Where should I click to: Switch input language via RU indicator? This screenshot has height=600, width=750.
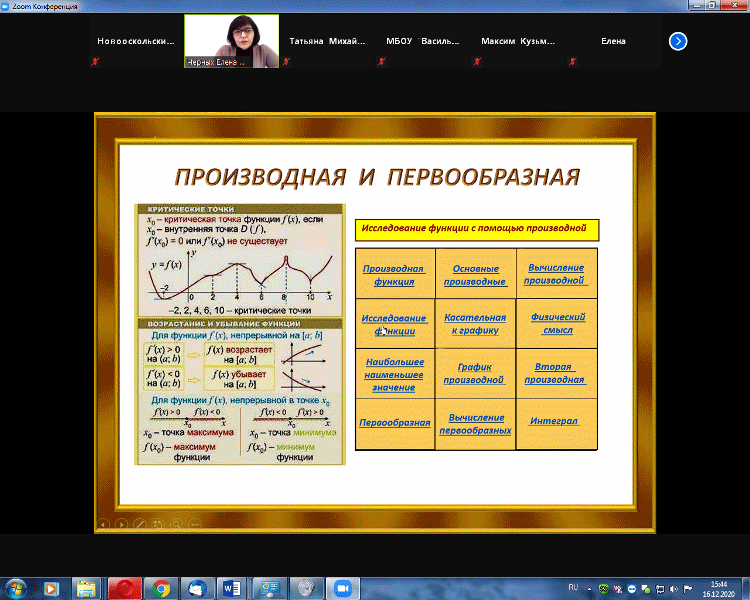click(573, 586)
